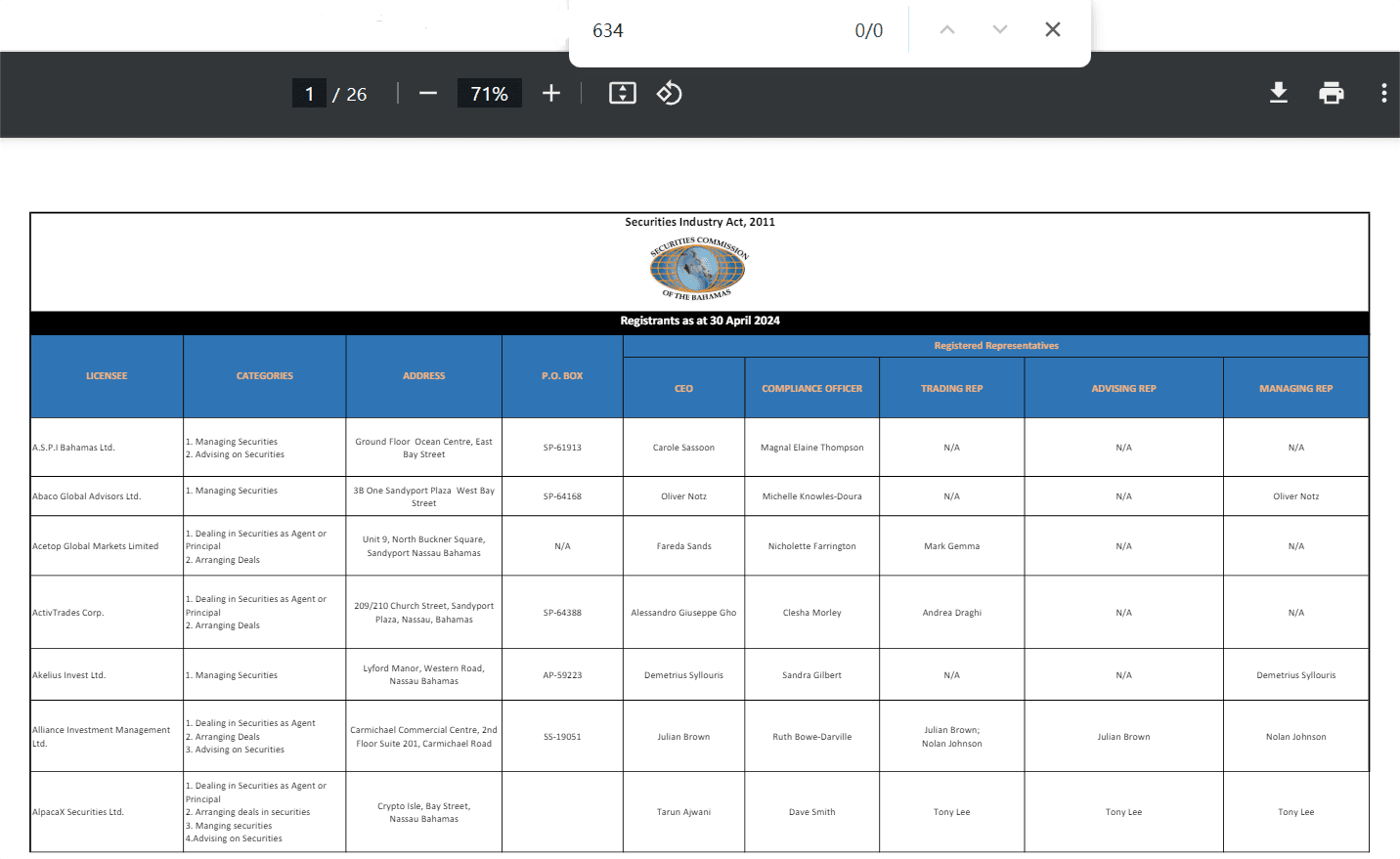
Task: Click CEO name Alessandro Giuseppe Gho
Action: click(684, 613)
